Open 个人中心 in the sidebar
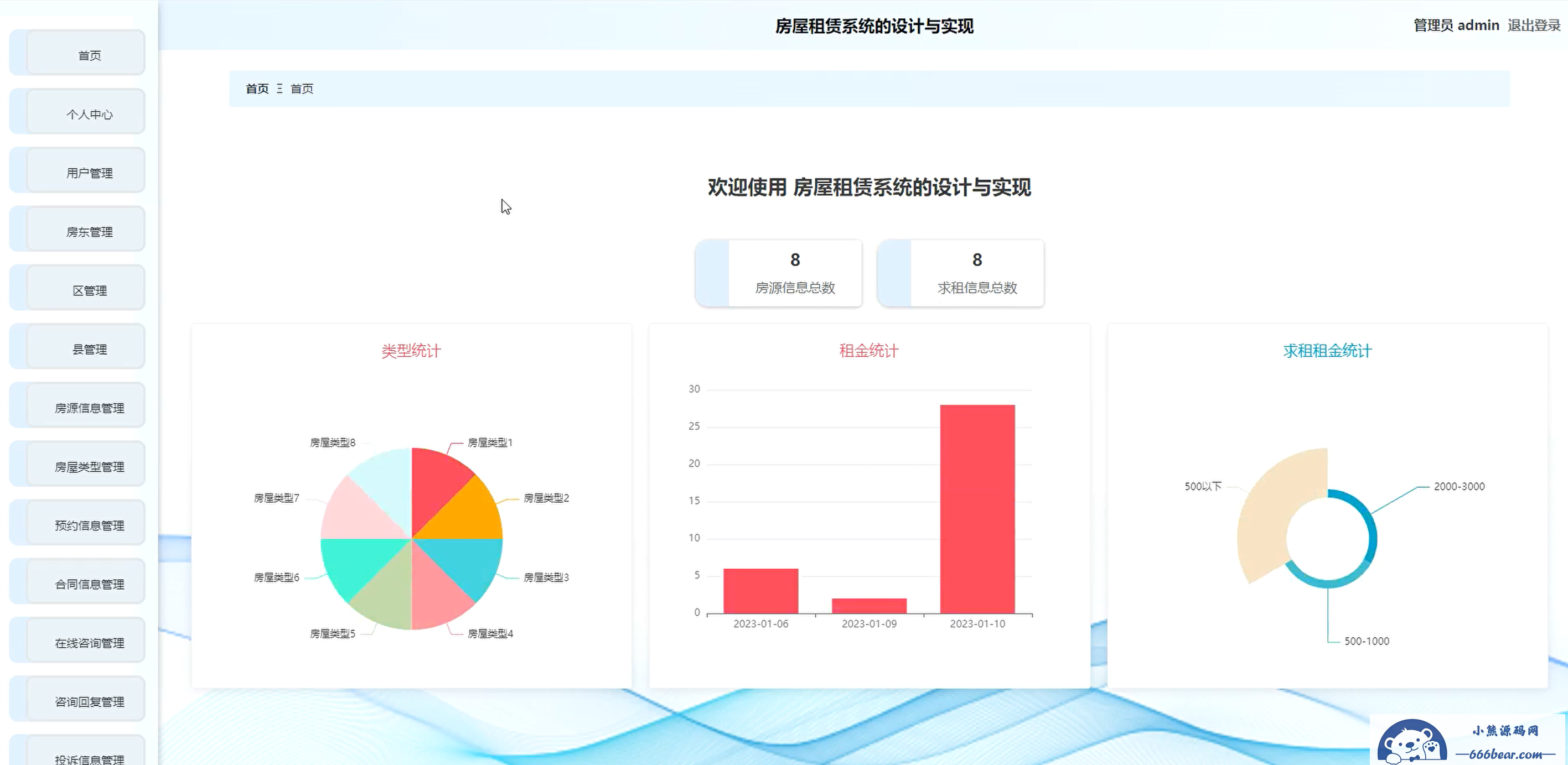 [x=78, y=112]
